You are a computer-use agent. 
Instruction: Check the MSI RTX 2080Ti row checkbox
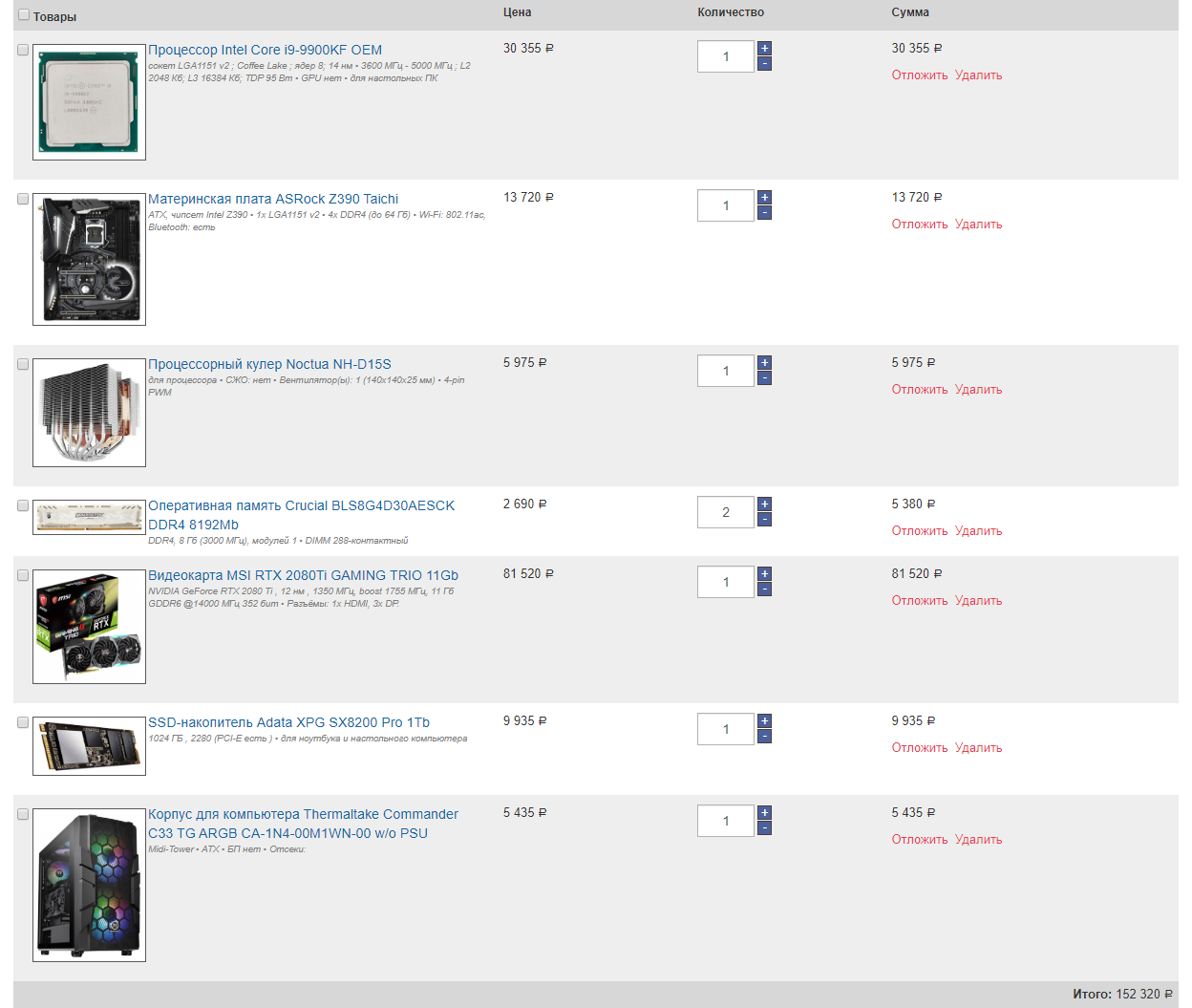(x=23, y=575)
